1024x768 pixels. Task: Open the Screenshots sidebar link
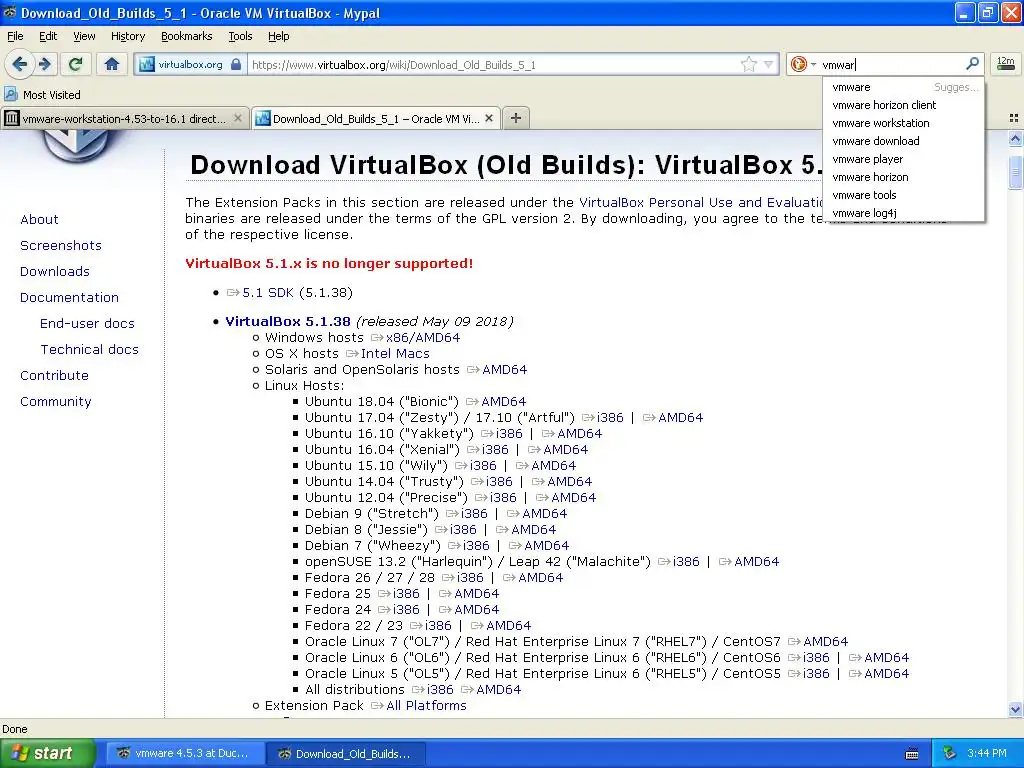coord(61,246)
